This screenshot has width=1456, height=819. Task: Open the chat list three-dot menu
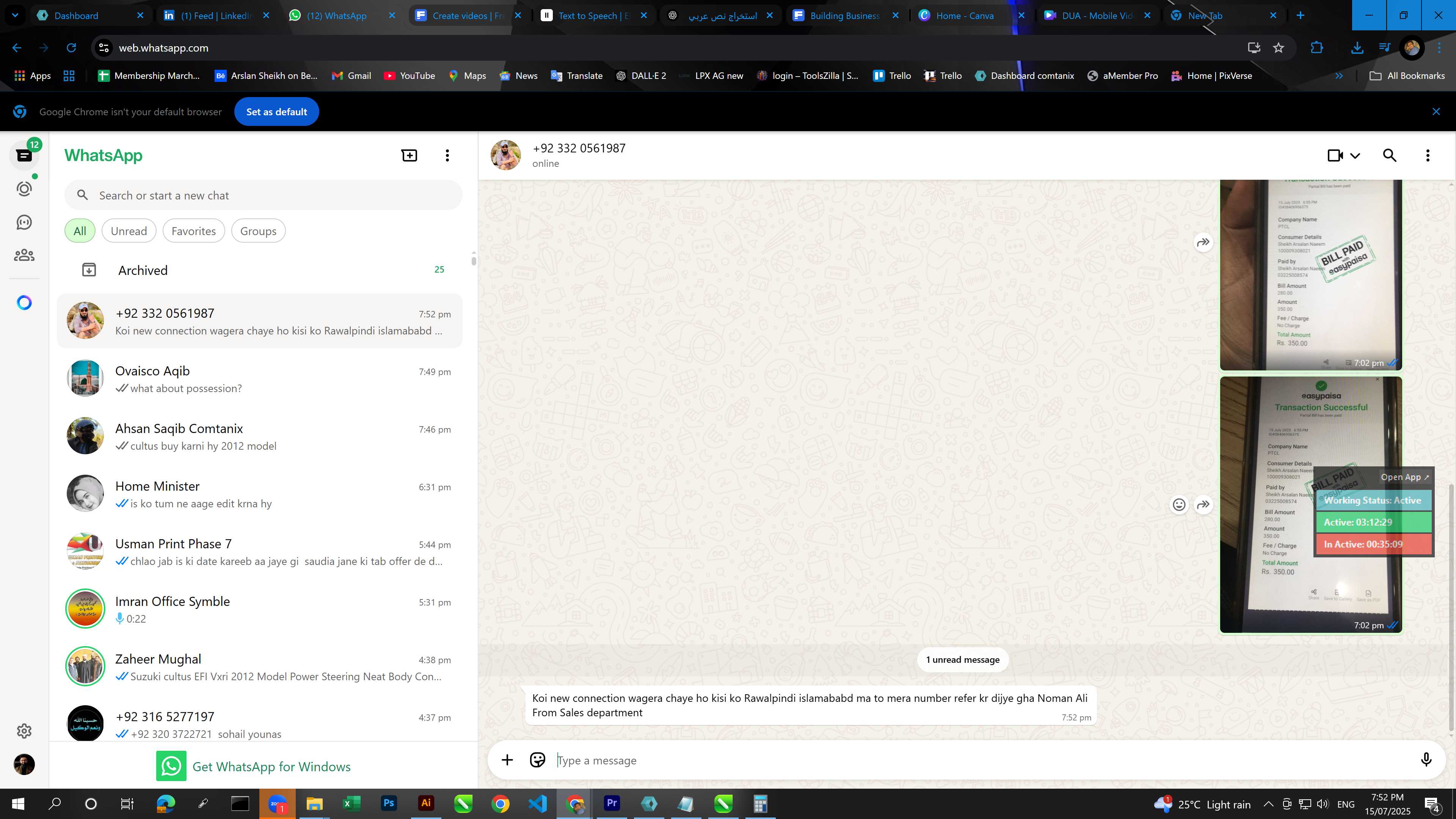click(x=447, y=155)
